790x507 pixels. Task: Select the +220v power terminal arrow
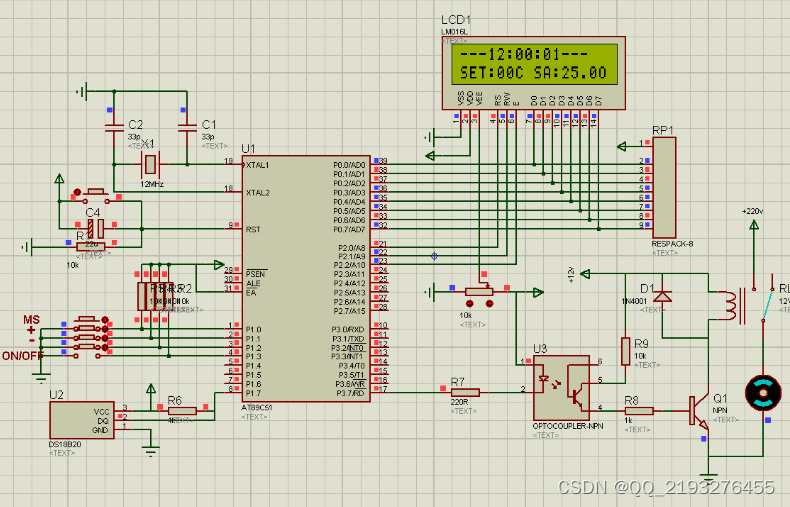tap(754, 225)
